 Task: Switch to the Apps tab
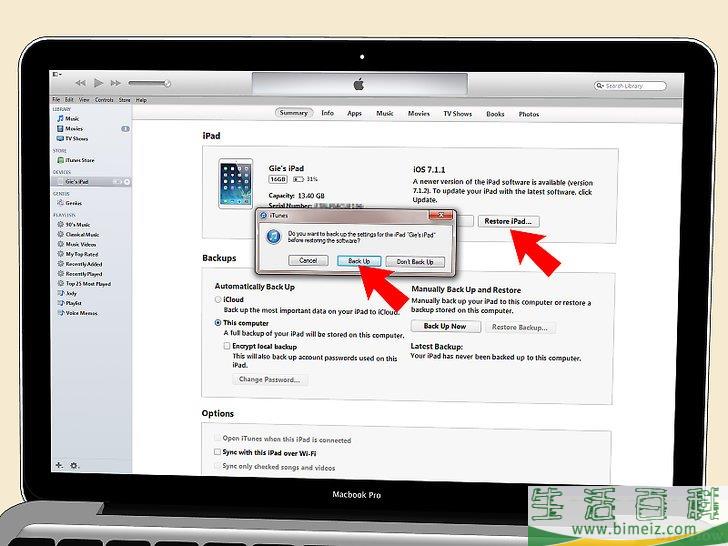tap(354, 113)
